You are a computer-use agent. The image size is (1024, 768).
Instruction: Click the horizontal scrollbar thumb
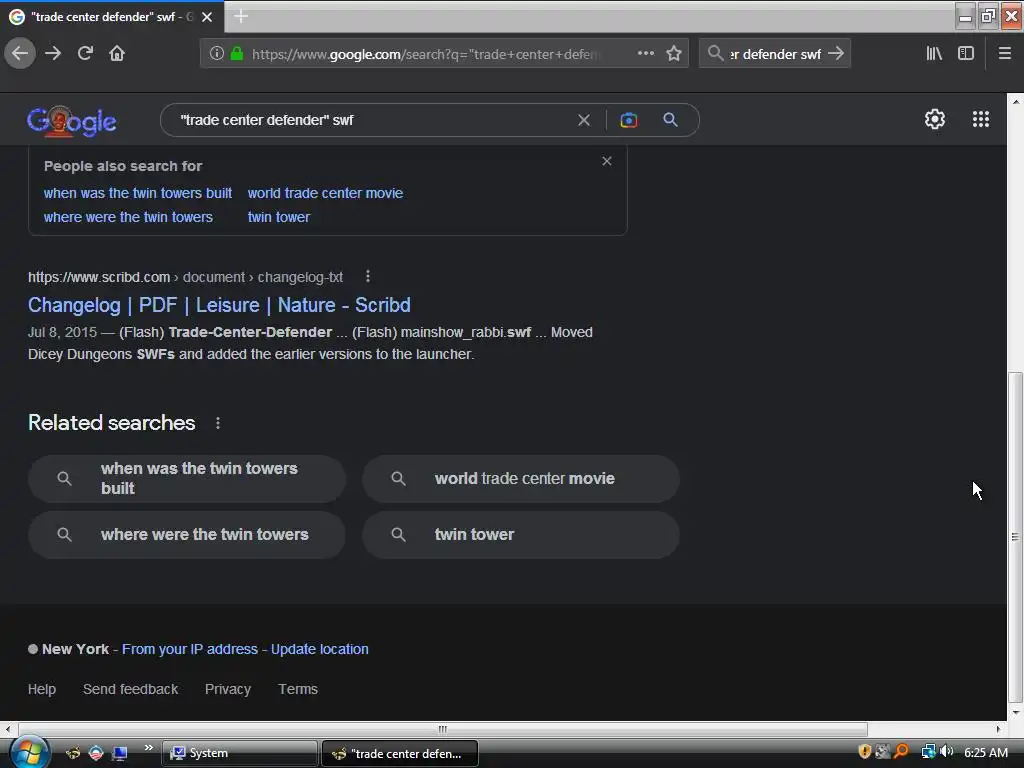click(x=443, y=729)
